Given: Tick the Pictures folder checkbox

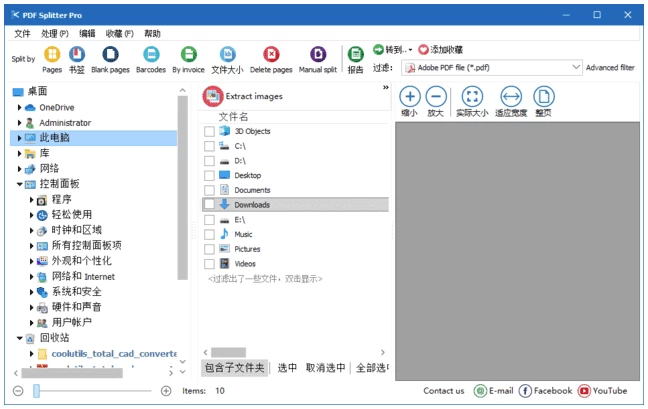Looking at the screenshot, I should pyautogui.click(x=210, y=249).
